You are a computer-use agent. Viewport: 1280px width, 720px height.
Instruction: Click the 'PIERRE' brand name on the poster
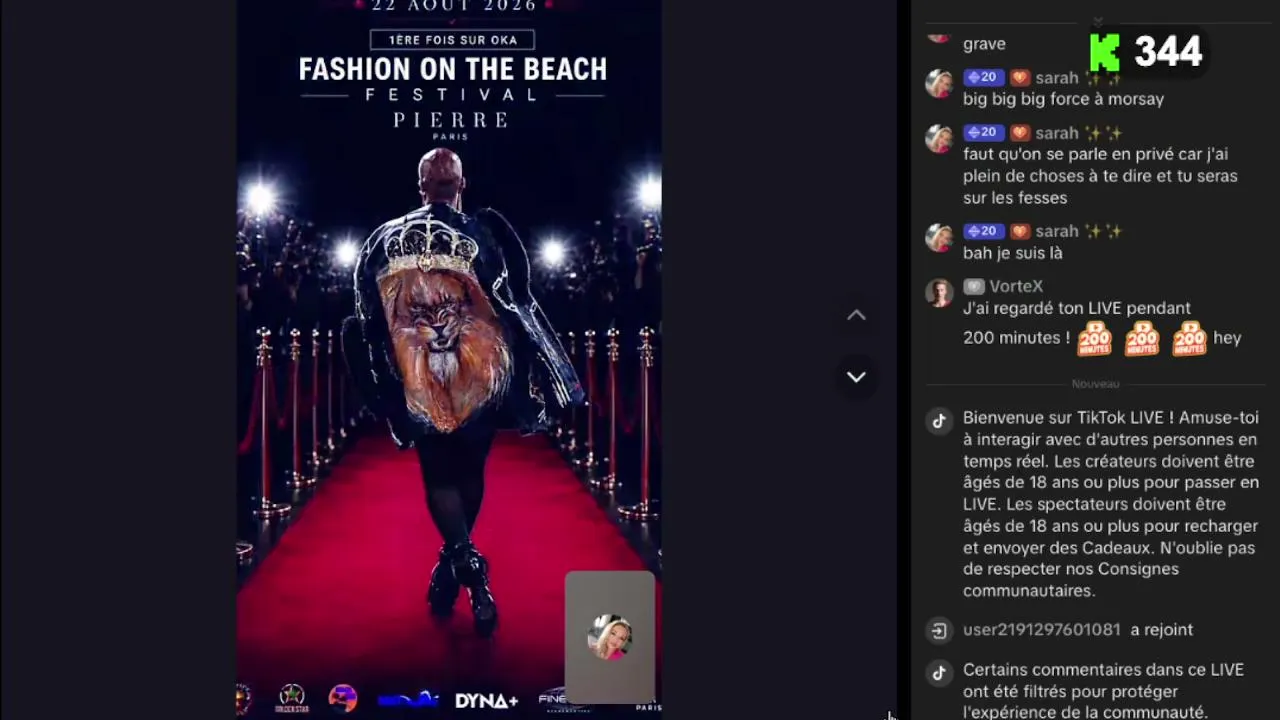coord(451,120)
